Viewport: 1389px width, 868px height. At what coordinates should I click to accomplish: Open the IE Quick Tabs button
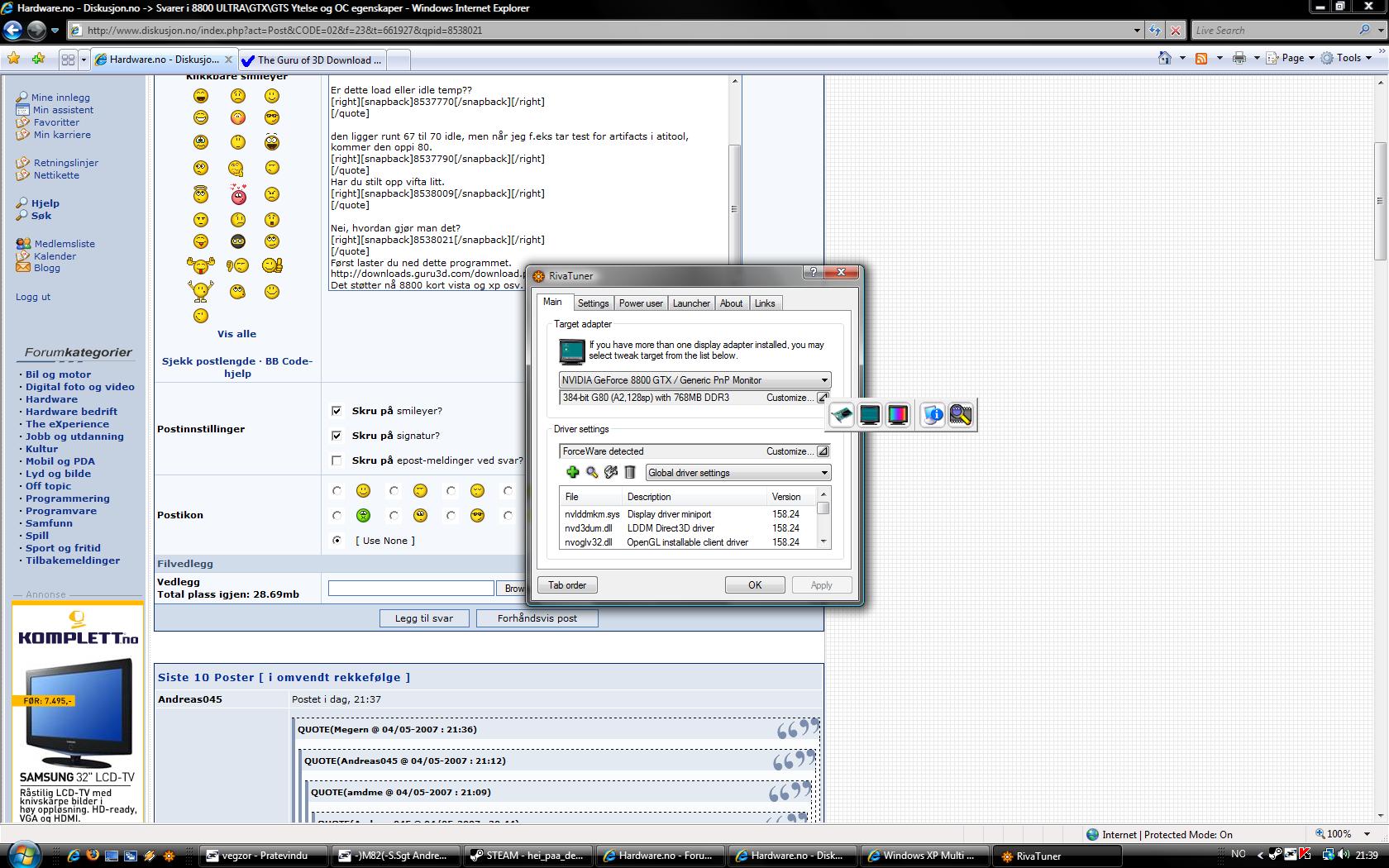(68, 59)
